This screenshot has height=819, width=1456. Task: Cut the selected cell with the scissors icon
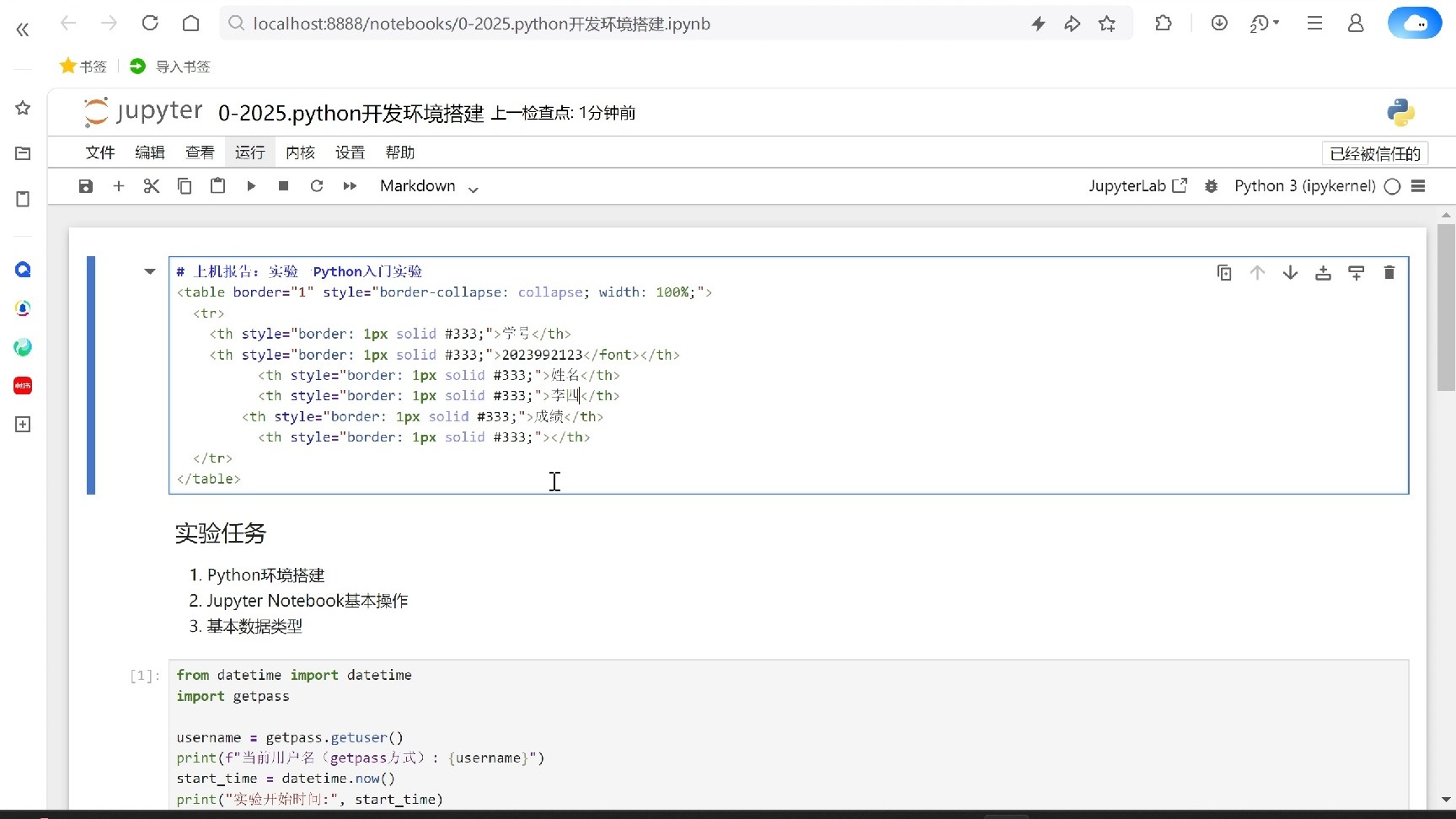(152, 186)
